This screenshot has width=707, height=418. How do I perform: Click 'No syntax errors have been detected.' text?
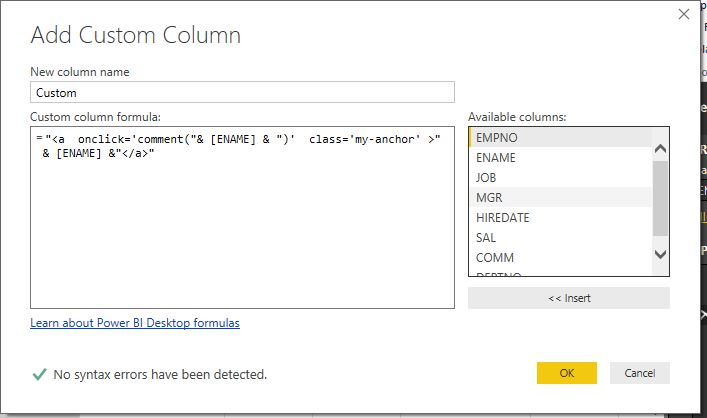coord(160,374)
